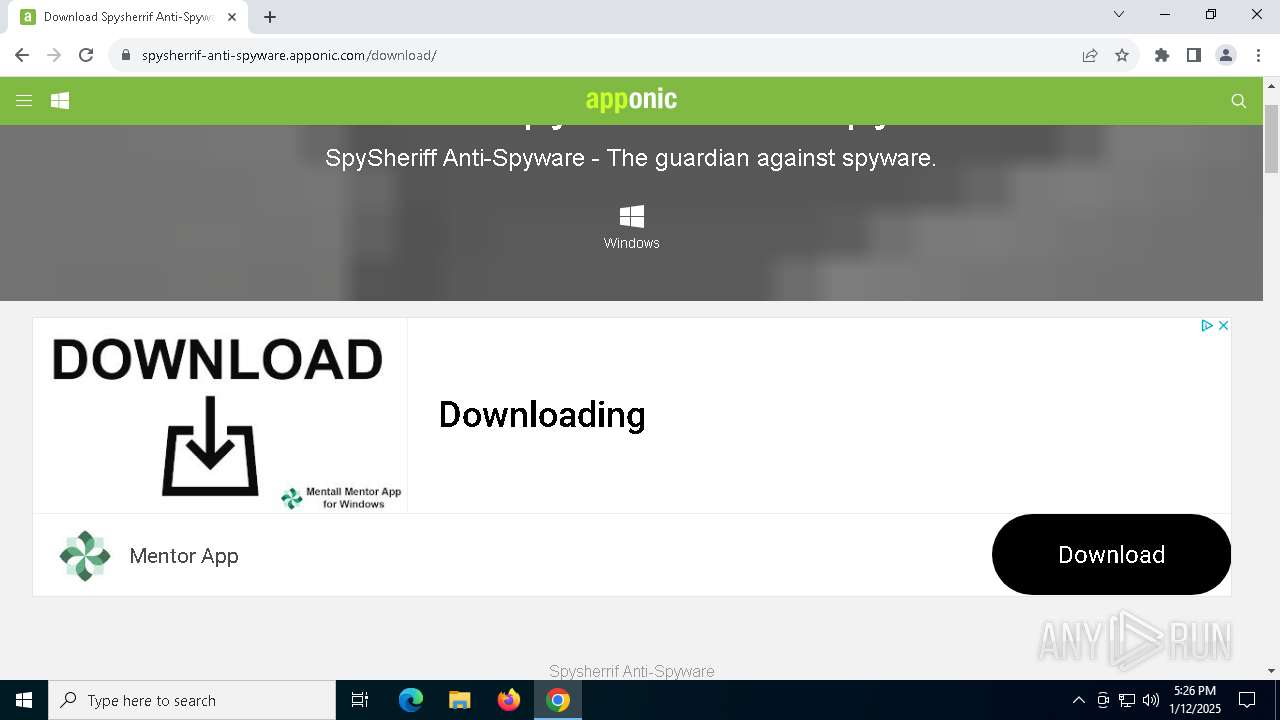Show hidden system tray icons
This screenshot has width=1280, height=720.
[1078, 700]
